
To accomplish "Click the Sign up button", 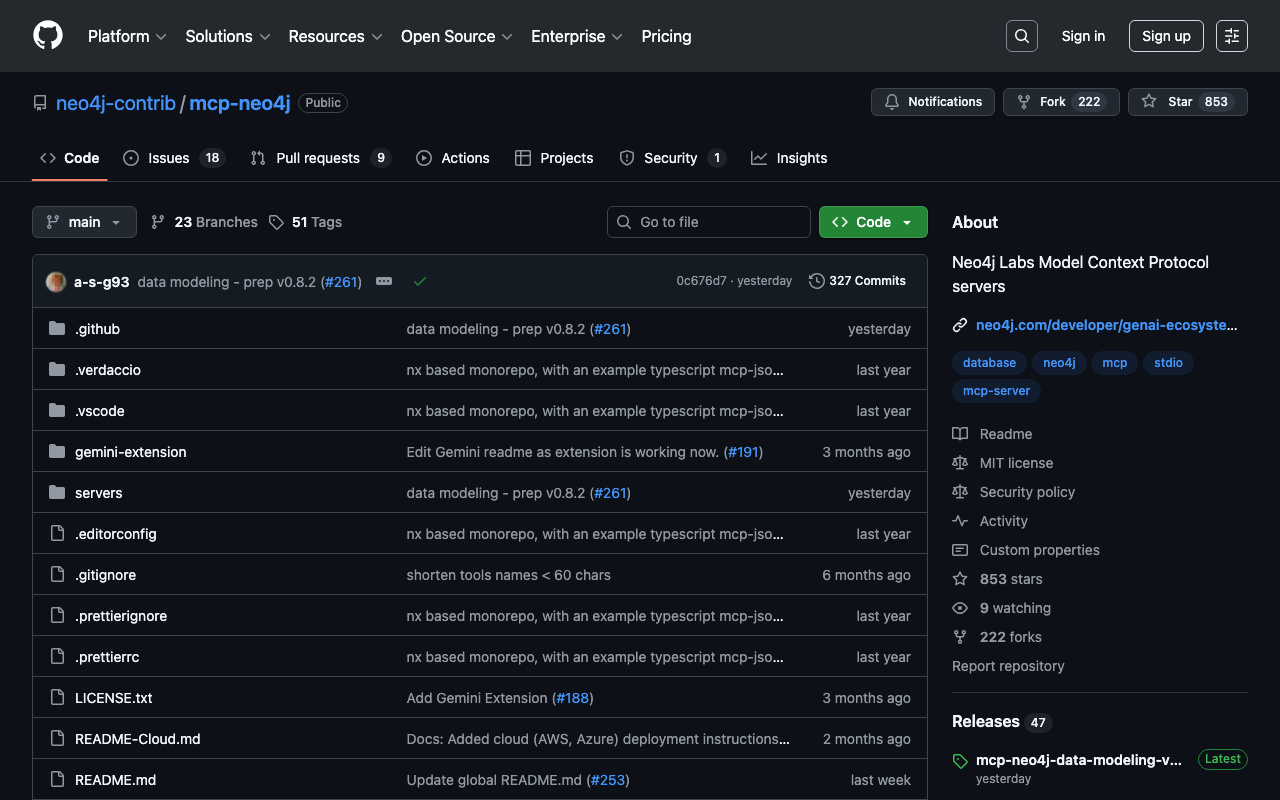I will coord(1165,36).
